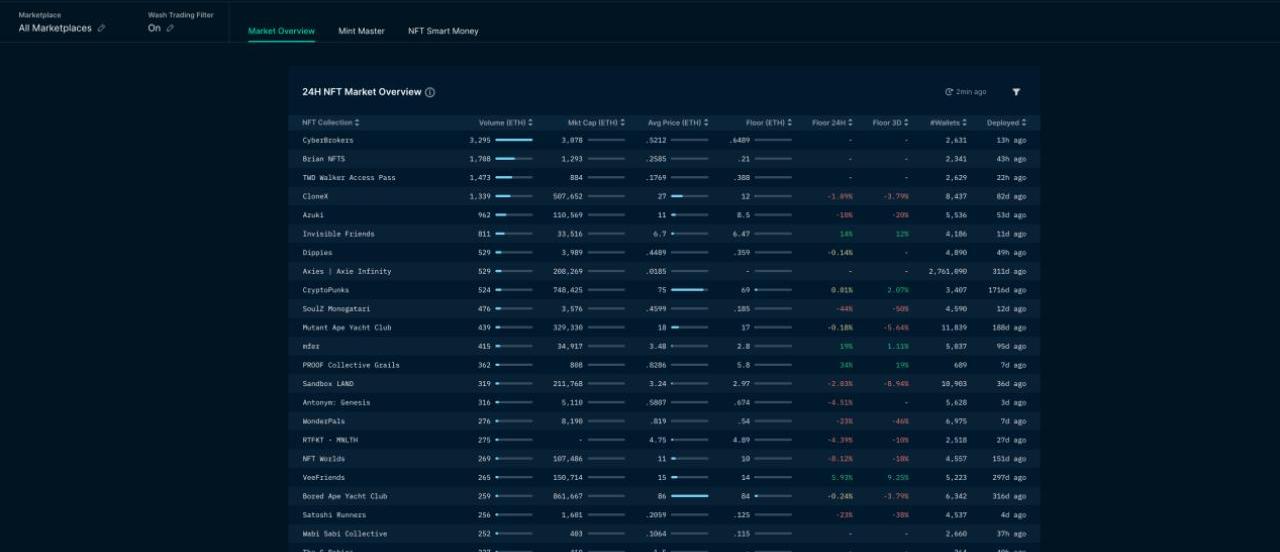Viewport: 1280px width, 552px height.
Task: Open the NFT Smart Money tab
Action: (443, 31)
